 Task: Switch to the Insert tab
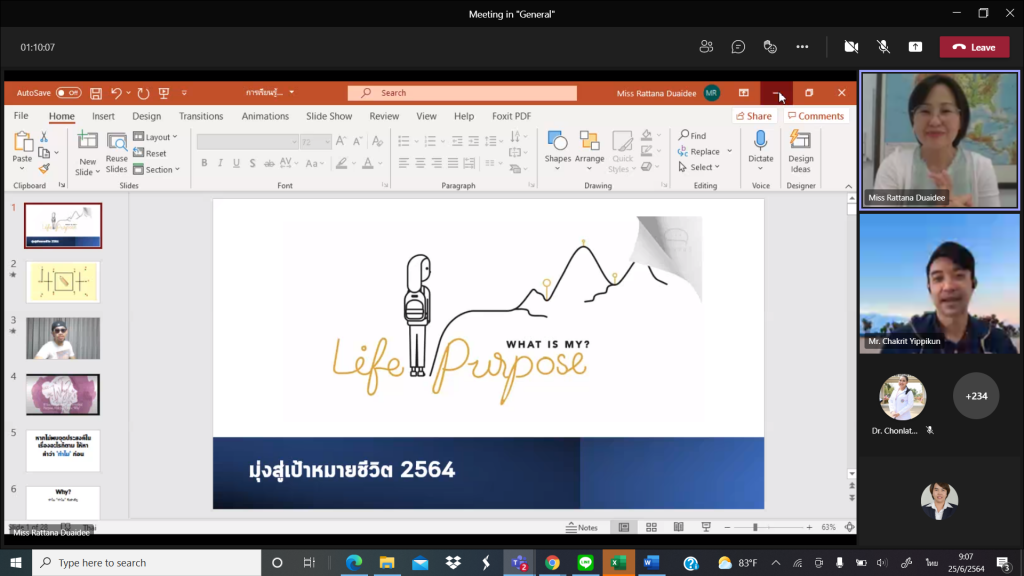tap(103, 116)
